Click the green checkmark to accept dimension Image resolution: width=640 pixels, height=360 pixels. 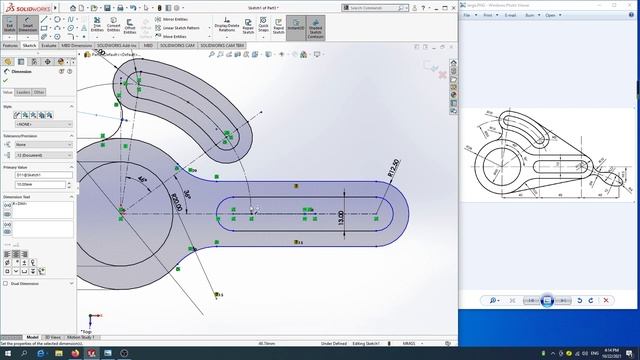click(6, 80)
